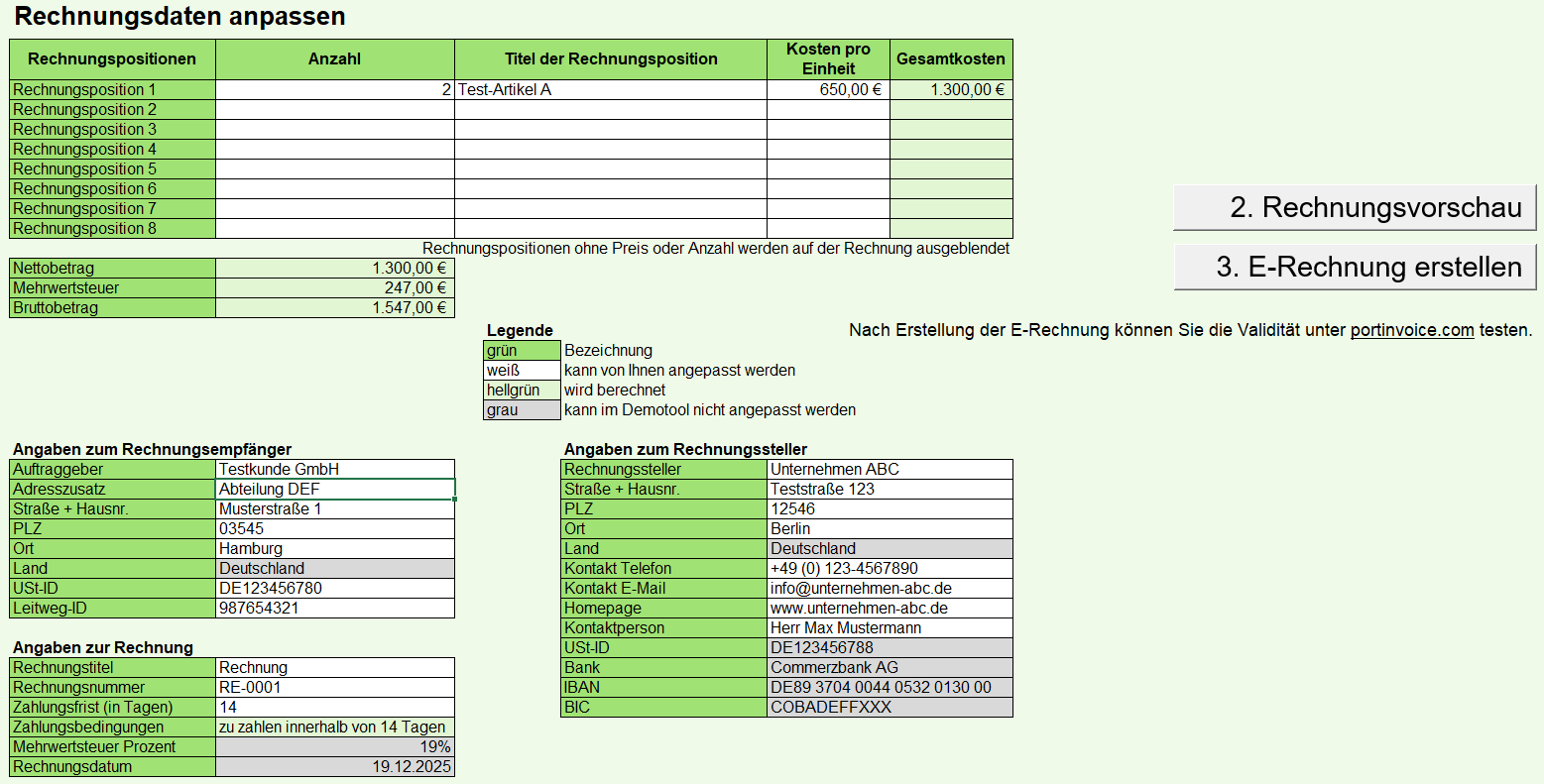1544x784 pixels.
Task: Click the Adresszusatz cell "Abteilung DEF"
Action: coord(334,489)
